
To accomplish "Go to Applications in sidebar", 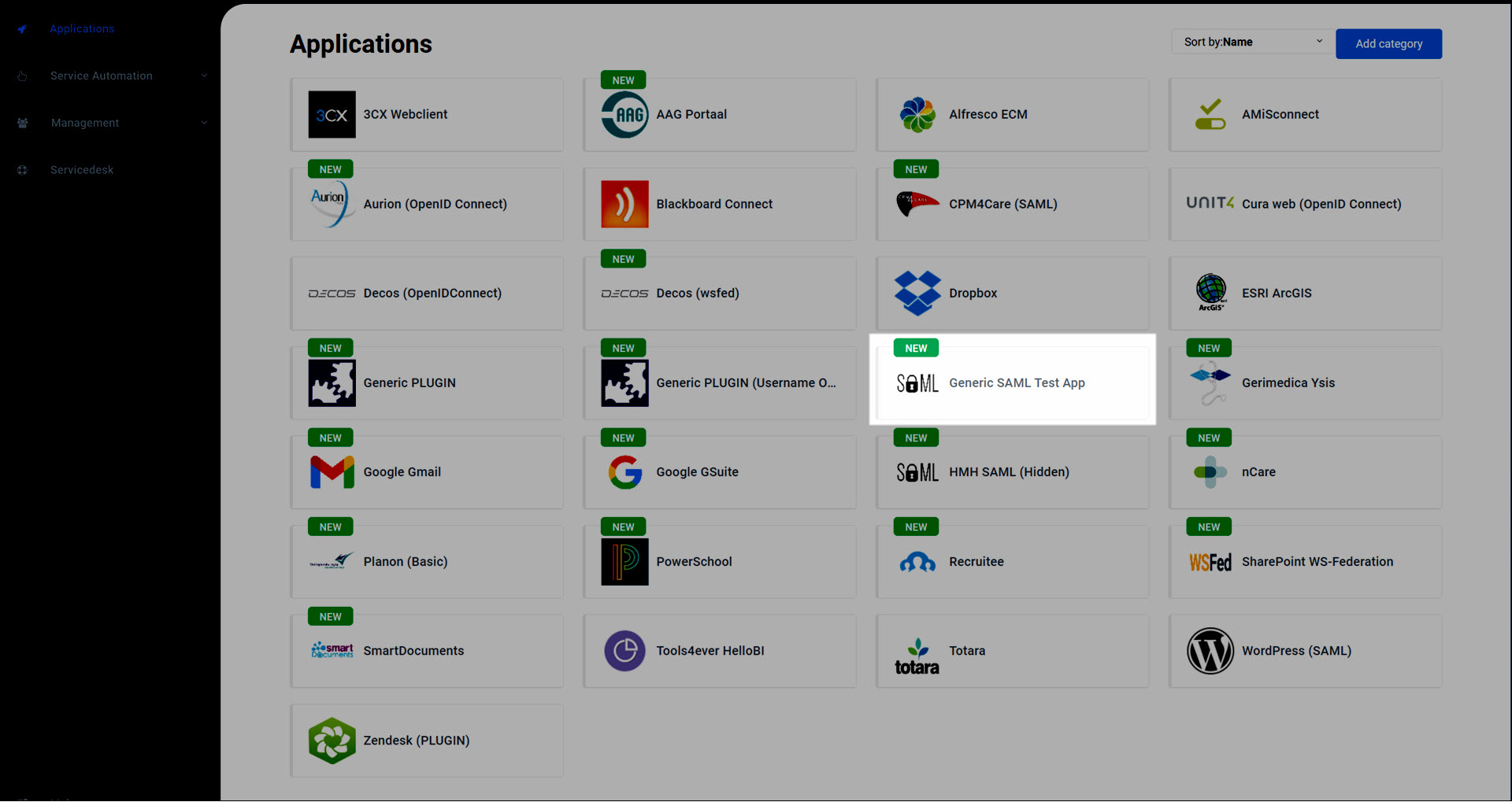I will (x=82, y=29).
